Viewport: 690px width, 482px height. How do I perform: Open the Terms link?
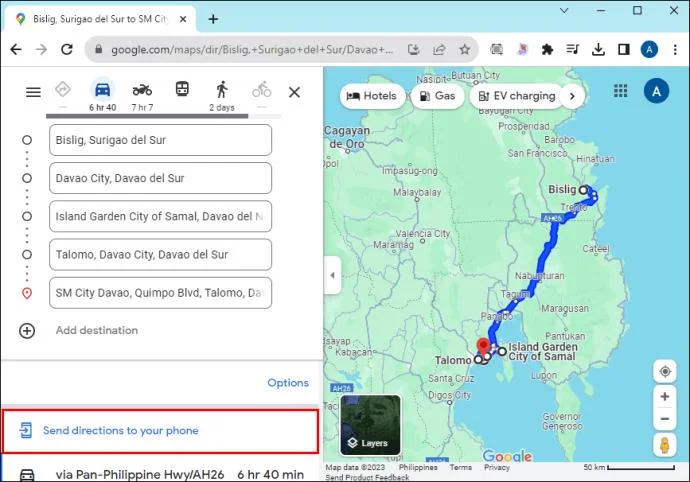460,467
